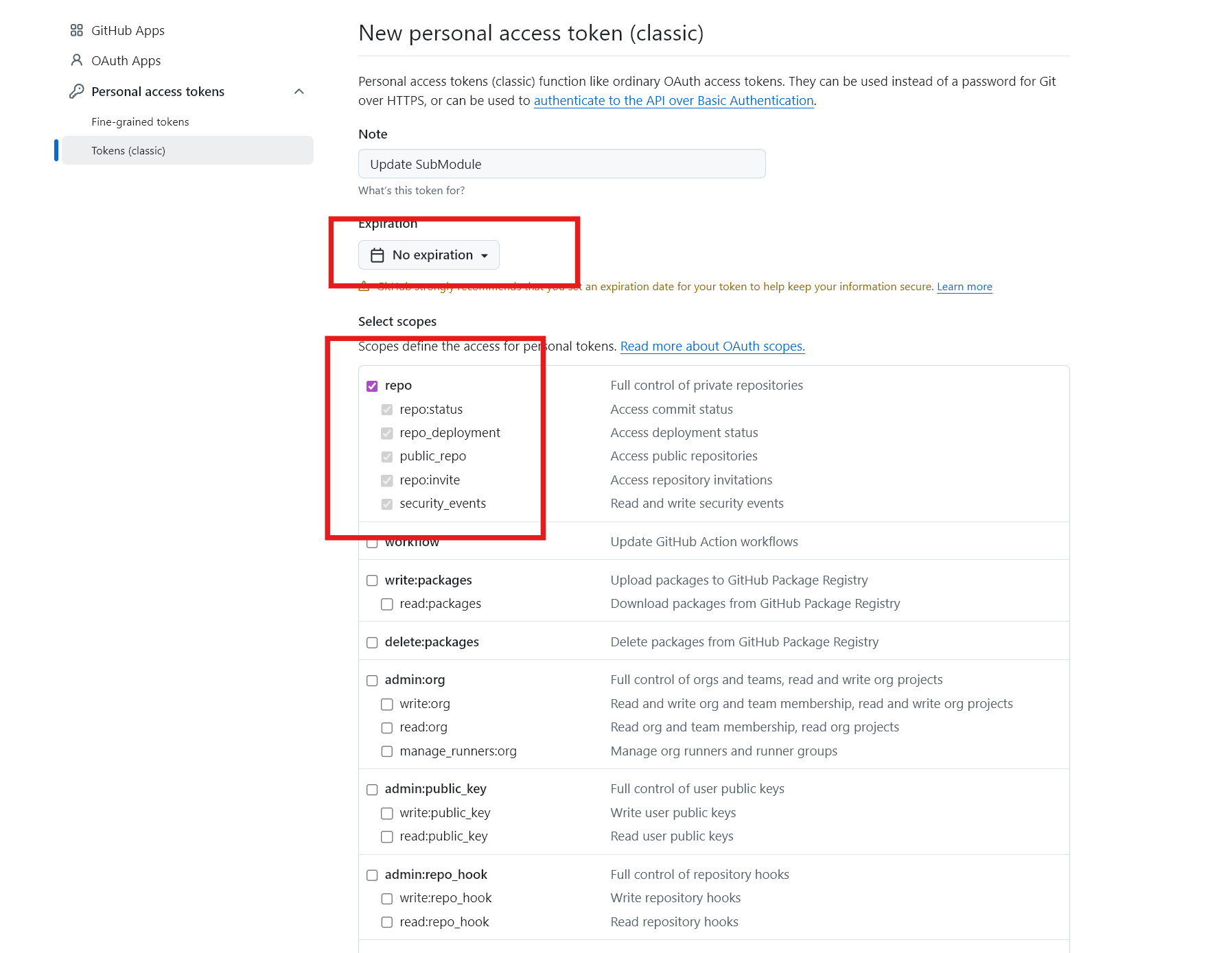Click the calendar icon in expiration selector

[x=377, y=255]
